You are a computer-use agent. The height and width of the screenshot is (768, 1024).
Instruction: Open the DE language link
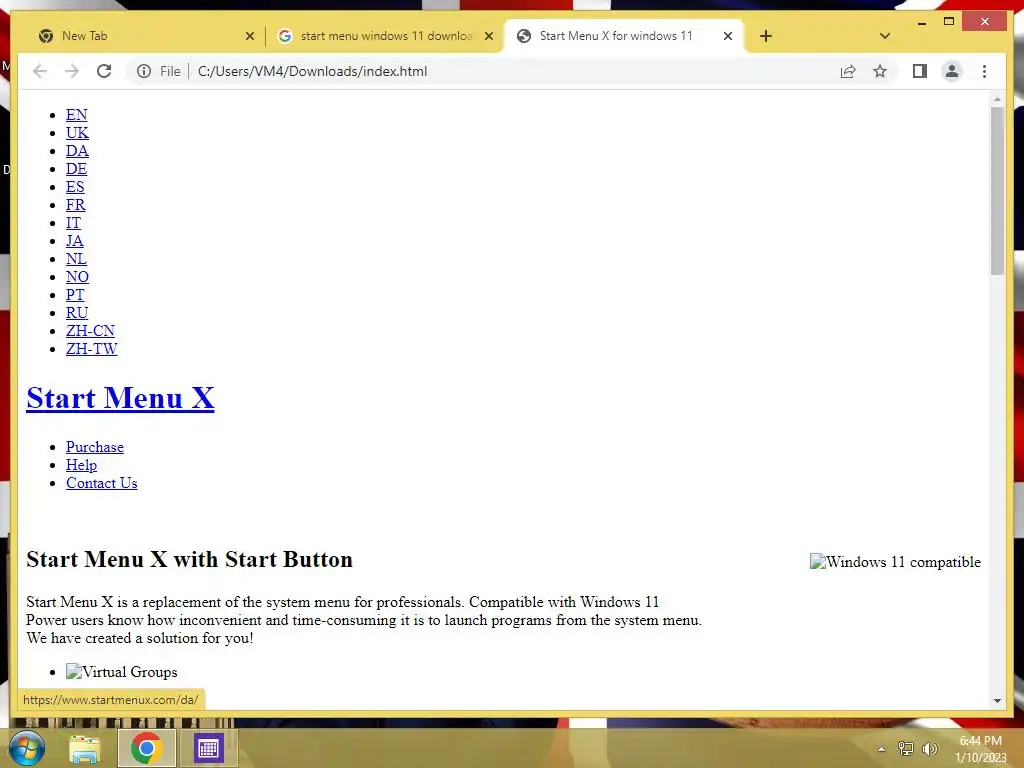[x=76, y=169]
